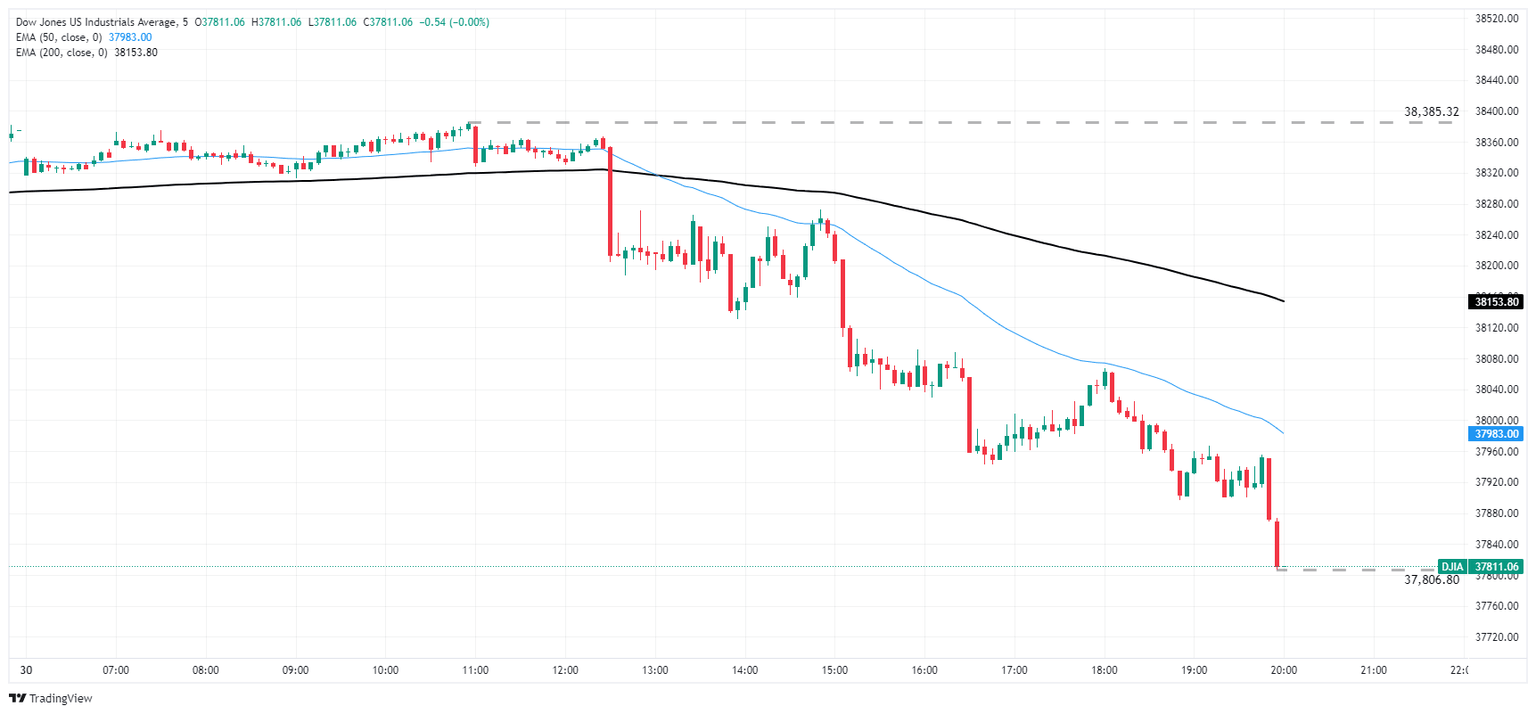1536x714 pixels.
Task: Select the 37,806.80 low level label
Action: [1431, 579]
